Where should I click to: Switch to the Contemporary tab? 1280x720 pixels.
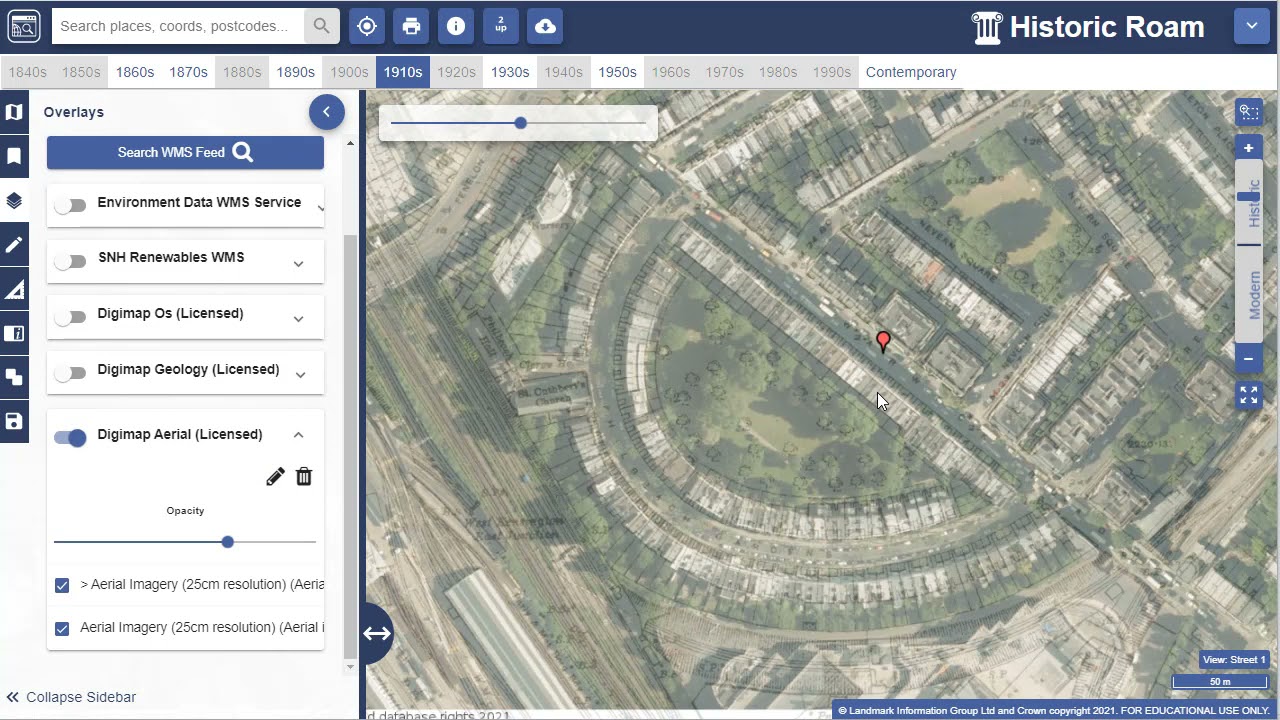click(x=911, y=72)
